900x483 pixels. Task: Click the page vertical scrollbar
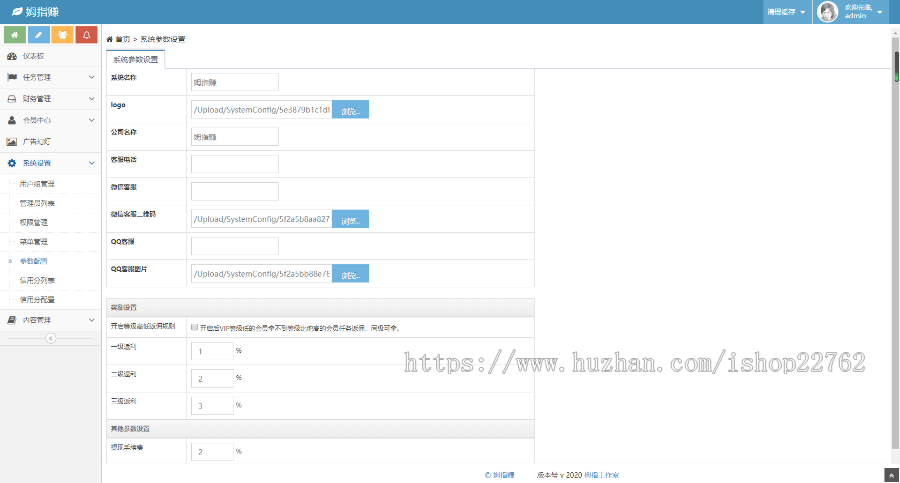tap(895, 250)
